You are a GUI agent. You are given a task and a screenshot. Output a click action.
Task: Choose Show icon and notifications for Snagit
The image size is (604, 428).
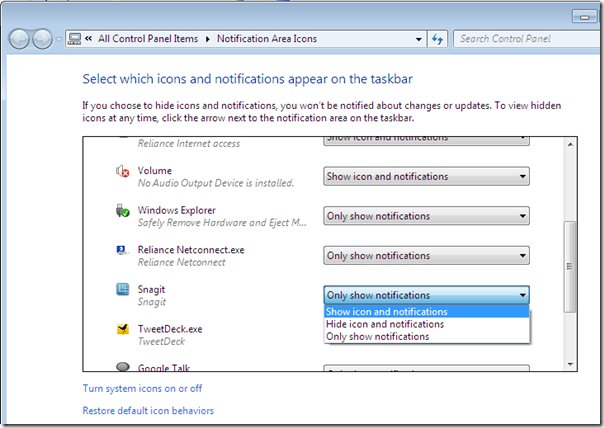426,311
